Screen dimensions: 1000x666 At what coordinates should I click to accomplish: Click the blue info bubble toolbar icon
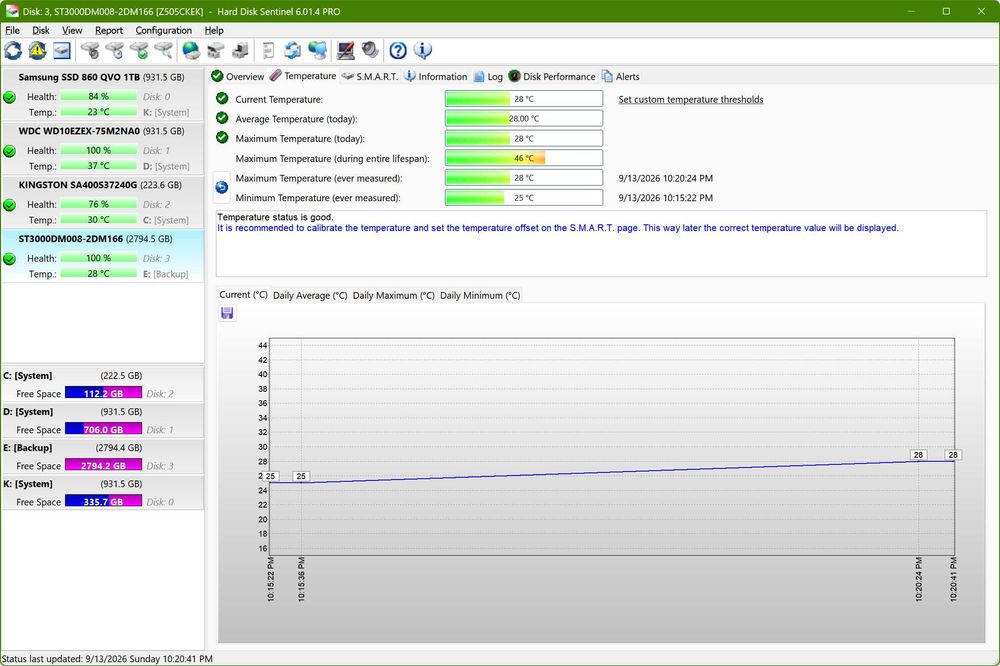[422, 50]
